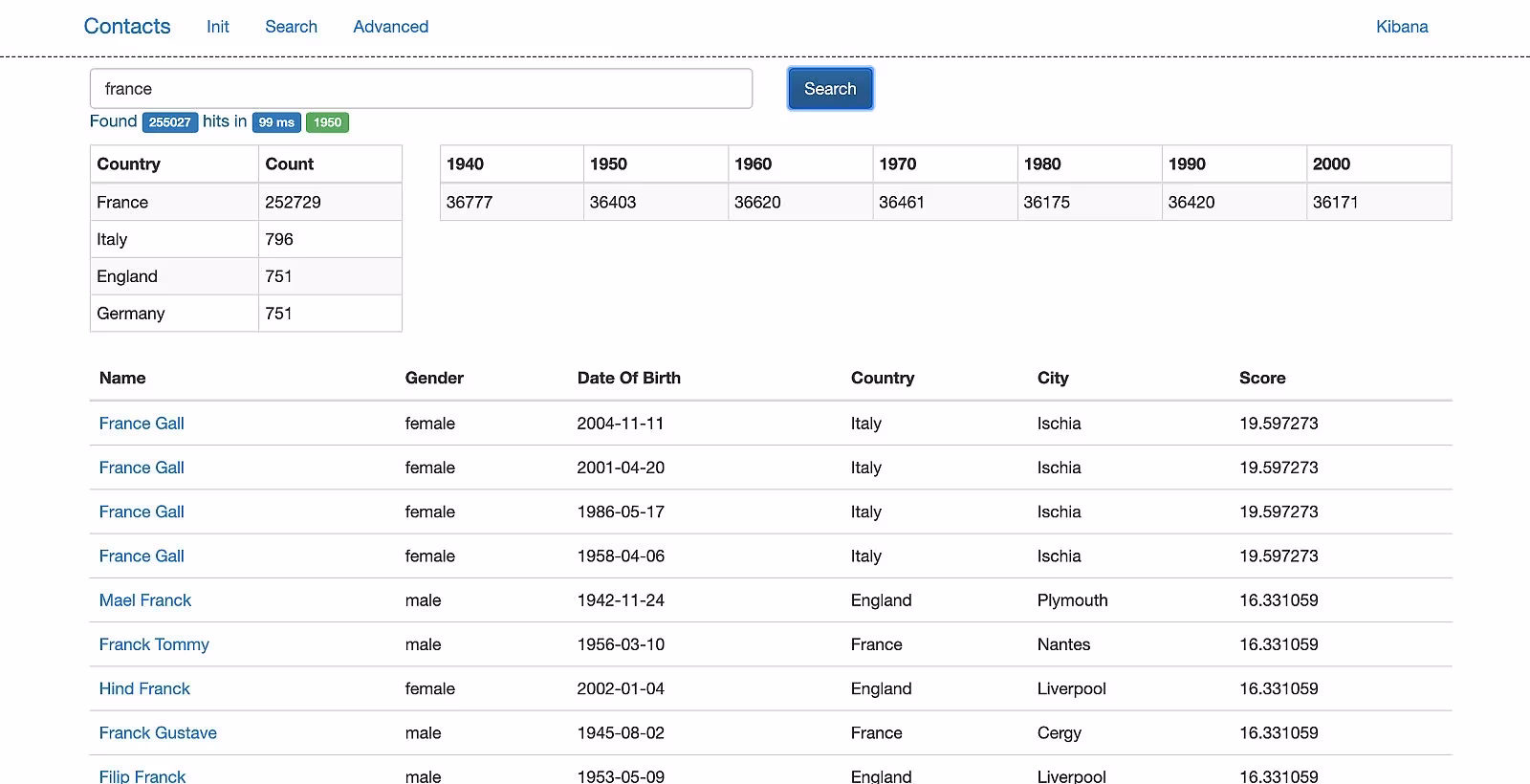Open the Franck Gustave contact
1530x784 pixels.
[158, 733]
